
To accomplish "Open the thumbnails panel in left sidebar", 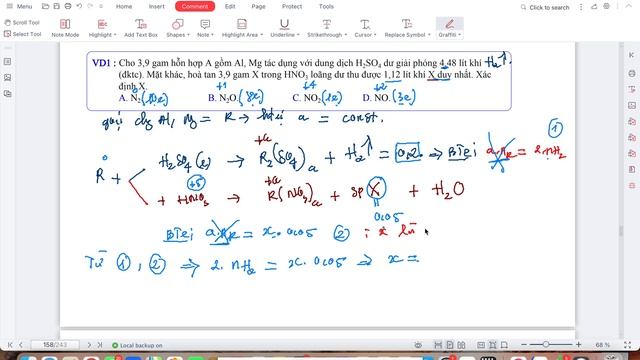I will tap(7, 62).
